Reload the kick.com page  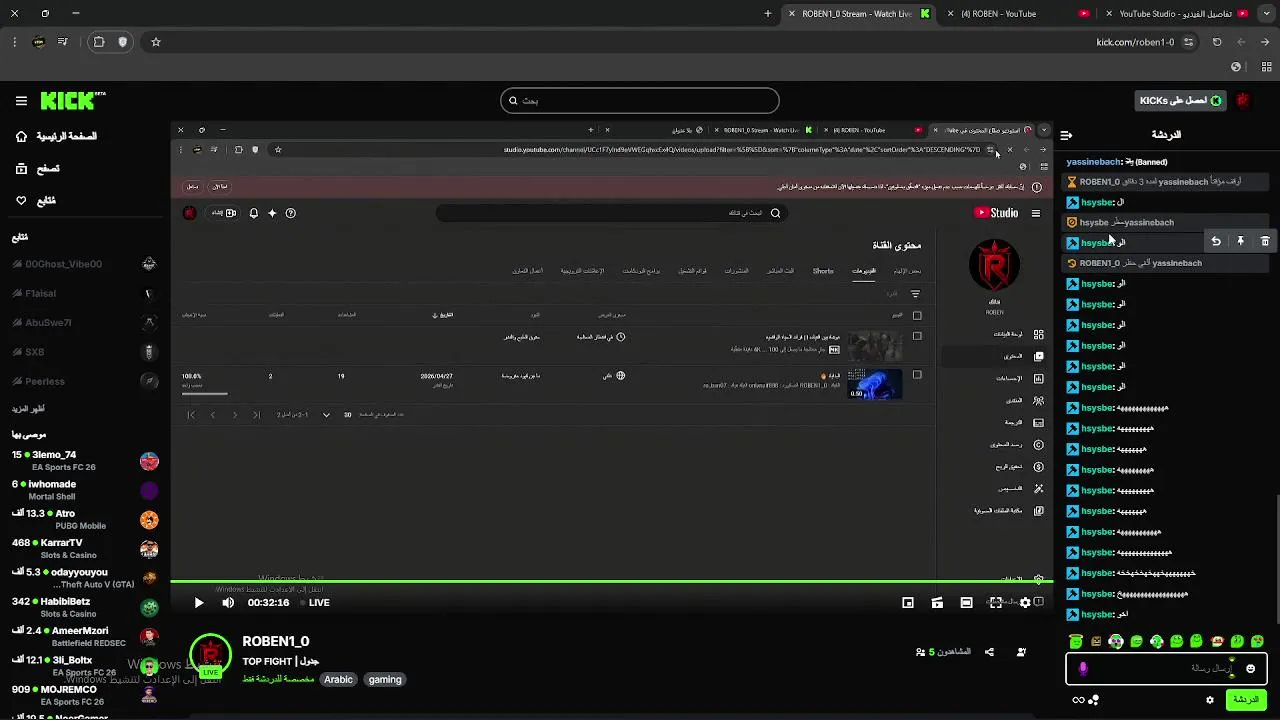point(1217,42)
